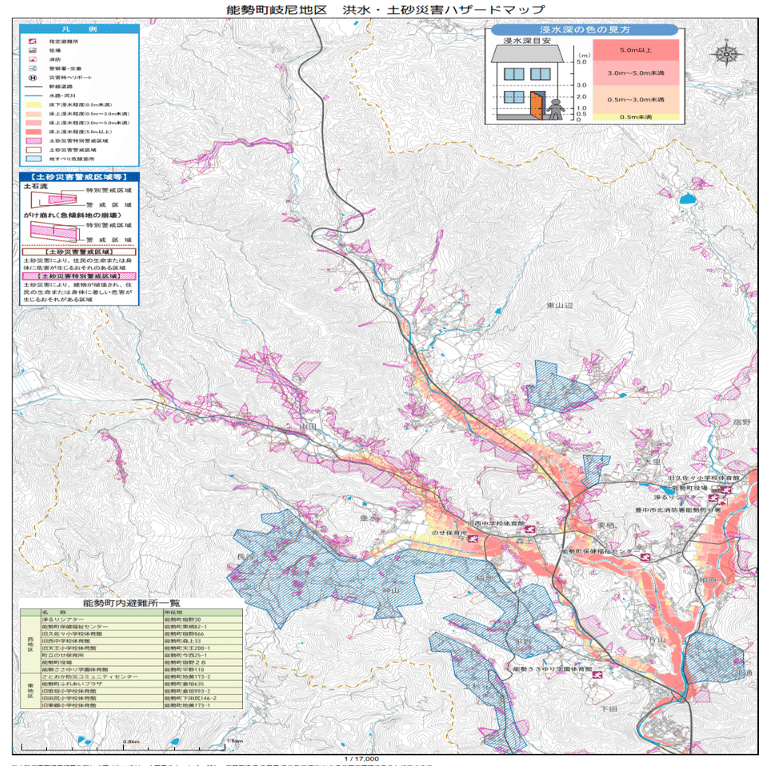Click the 所在地 column header in the table

pos(203,612)
